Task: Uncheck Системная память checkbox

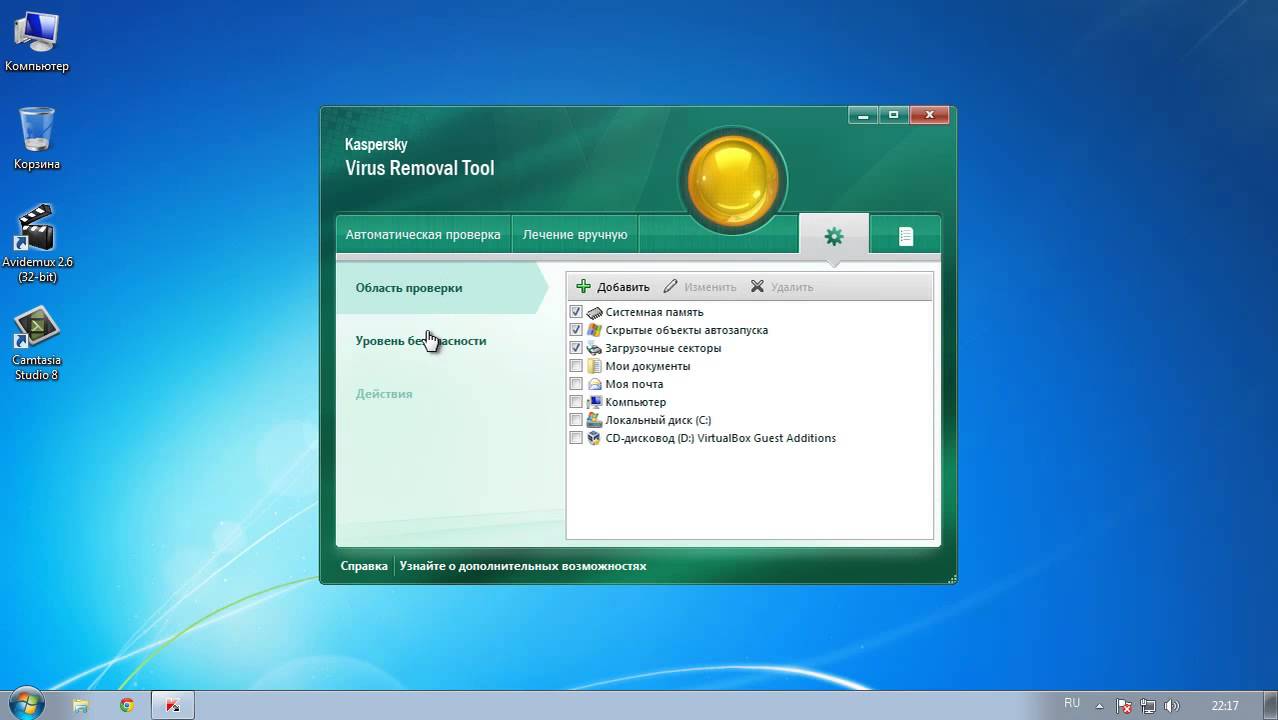Action: [x=576, y=312]
